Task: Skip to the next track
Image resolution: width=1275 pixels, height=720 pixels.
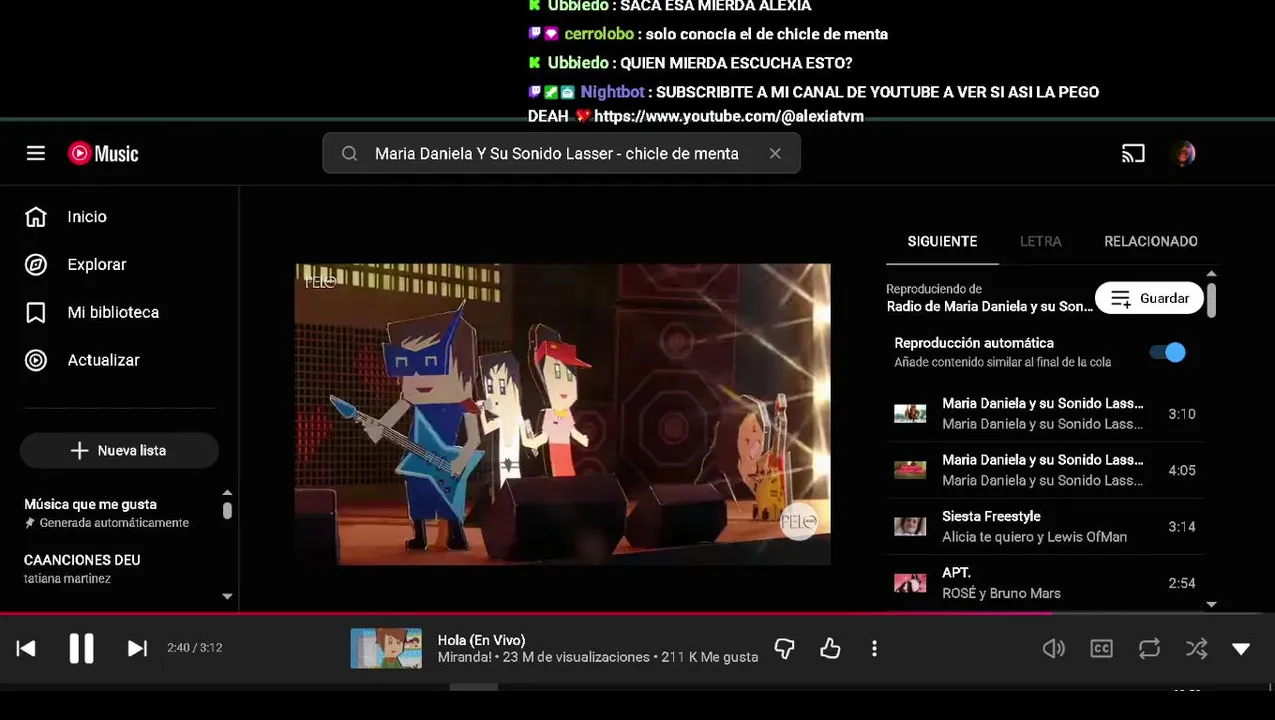Action: tap(137, 648)
